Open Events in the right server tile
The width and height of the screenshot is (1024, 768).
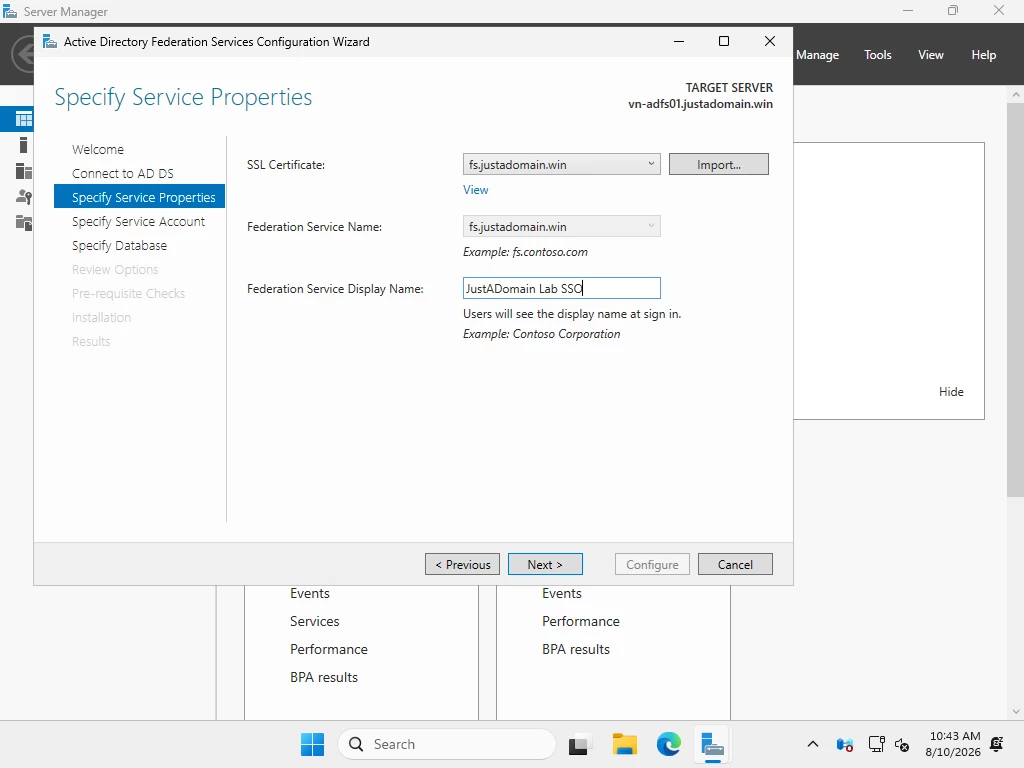pyautogui.click(x=562, y=594)
